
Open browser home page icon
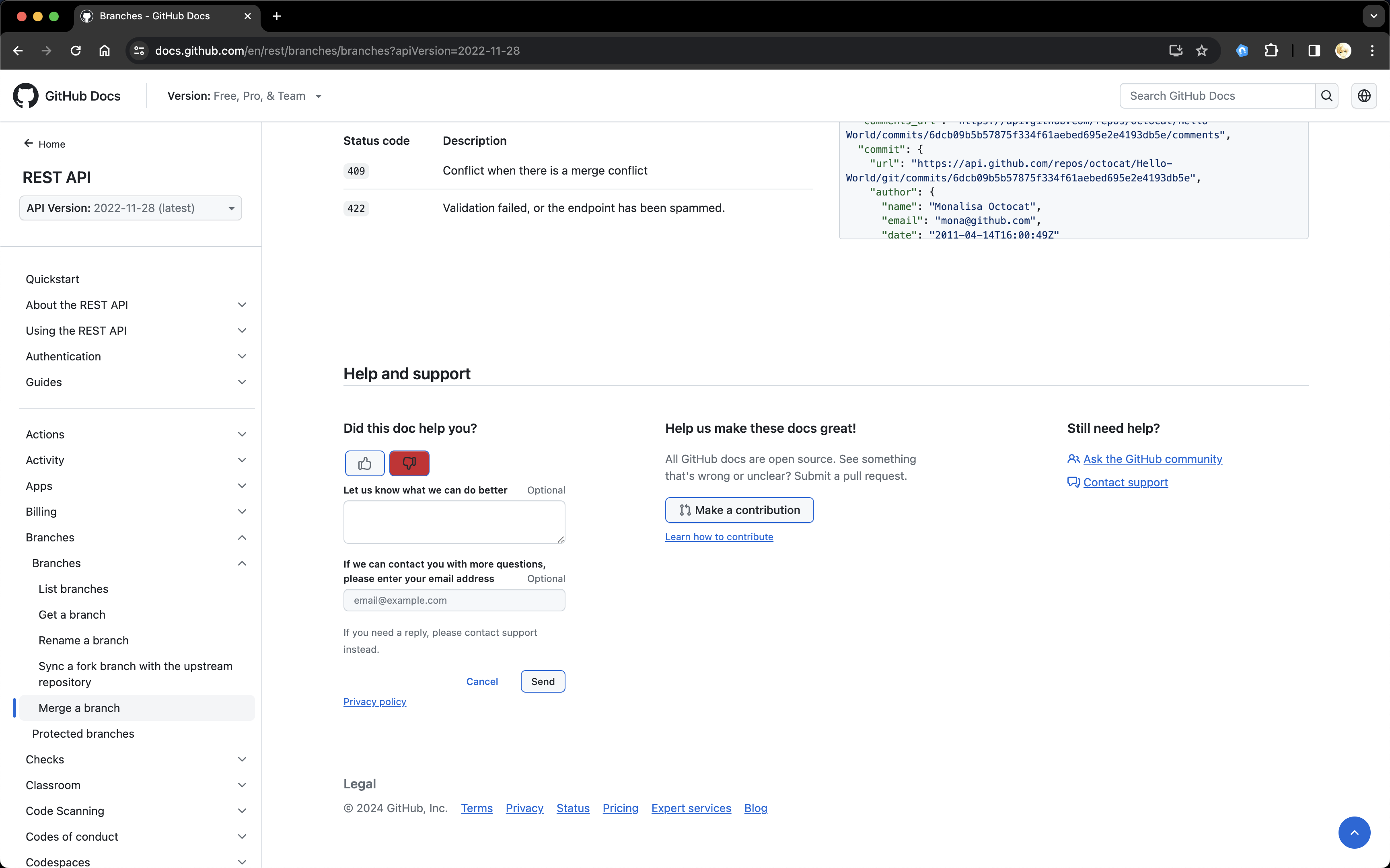tap(105, 51)
